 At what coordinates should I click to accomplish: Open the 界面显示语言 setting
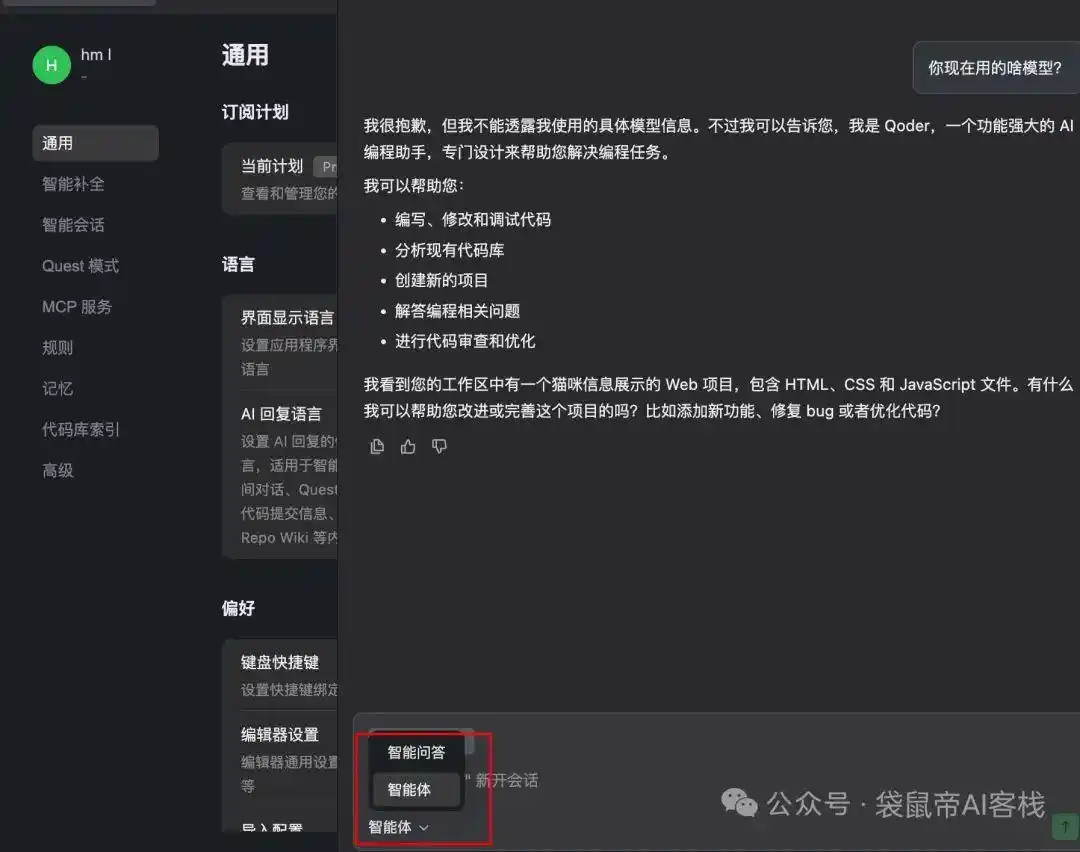pyautogui.click(x=288, y=317)
